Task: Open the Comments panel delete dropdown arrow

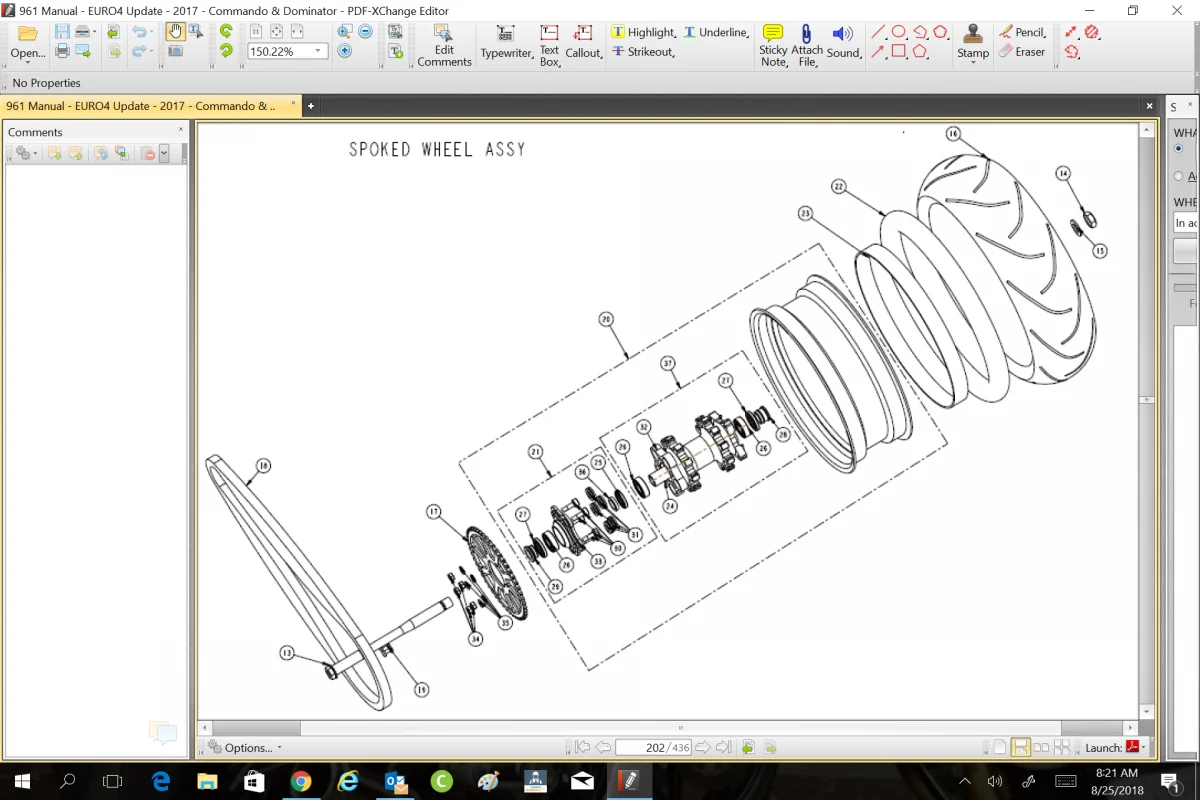Action: point(164,154)
